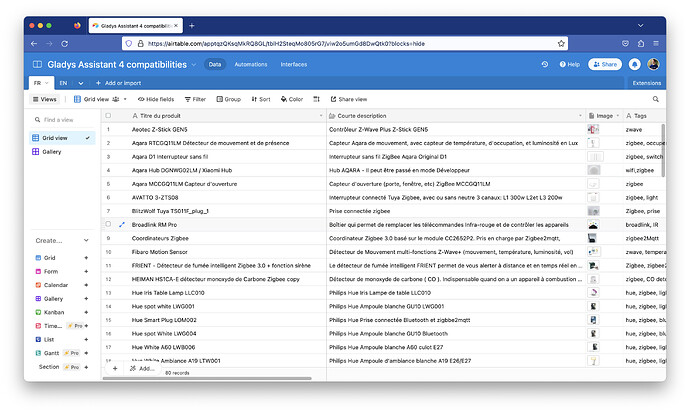Expand record with Broadlink RM Pro arrows icon

(x=122, y=225)
